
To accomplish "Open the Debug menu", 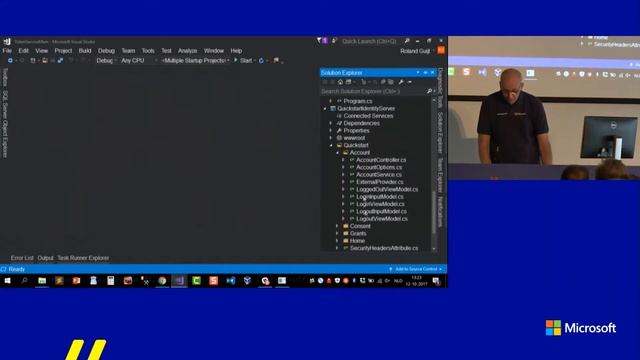I will [106, 51].
